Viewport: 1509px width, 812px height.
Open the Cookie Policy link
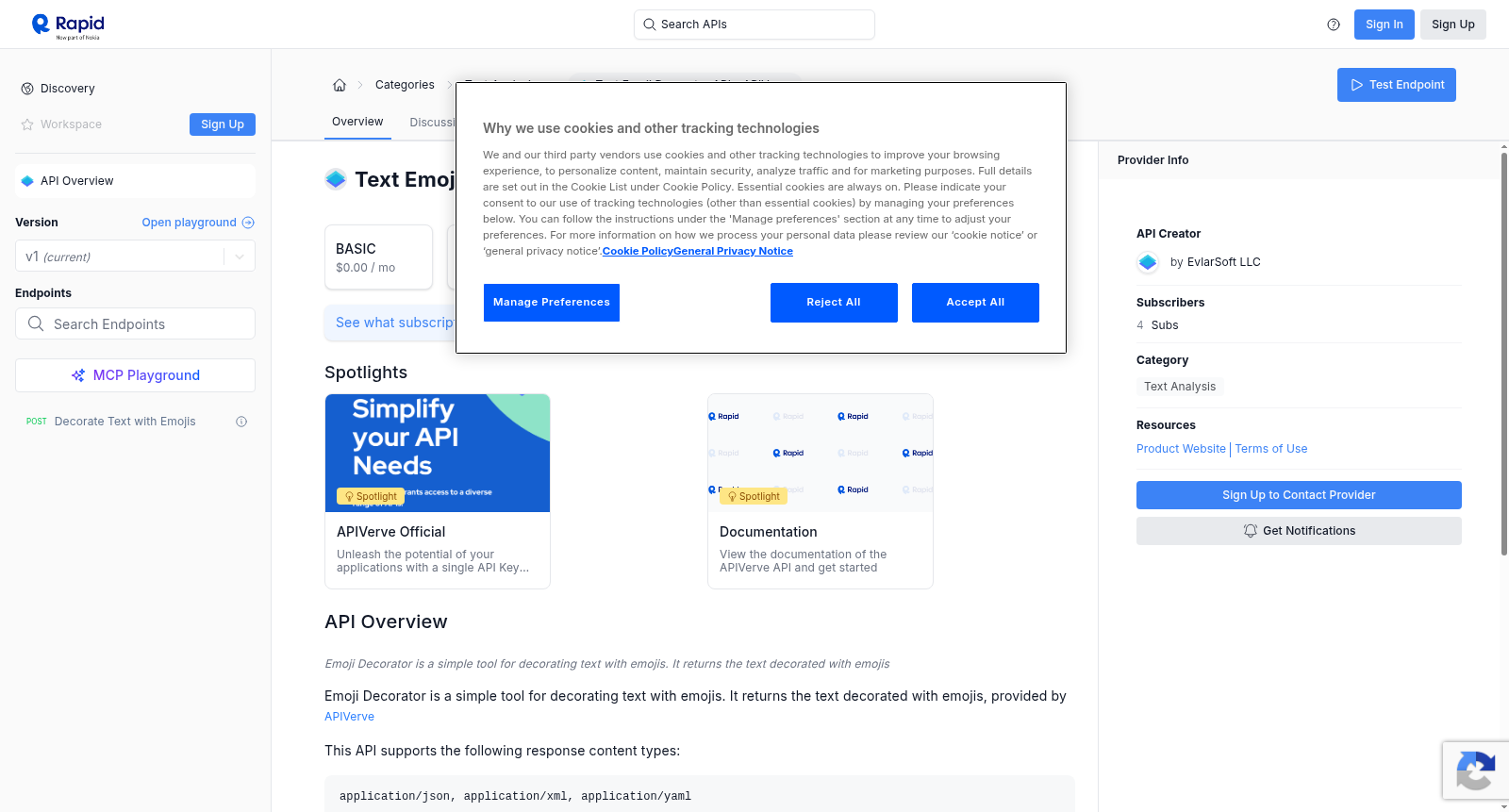coord(638,251)
